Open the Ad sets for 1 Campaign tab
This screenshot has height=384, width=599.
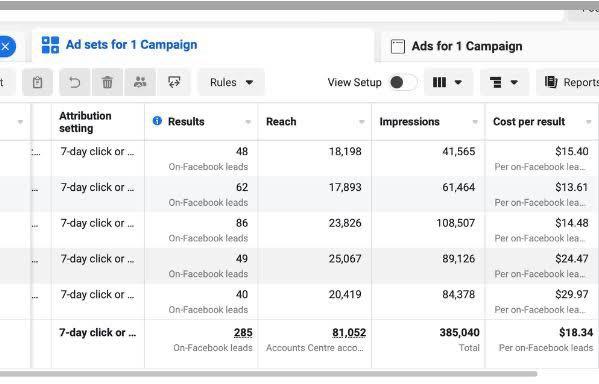(x=120, y=45)
